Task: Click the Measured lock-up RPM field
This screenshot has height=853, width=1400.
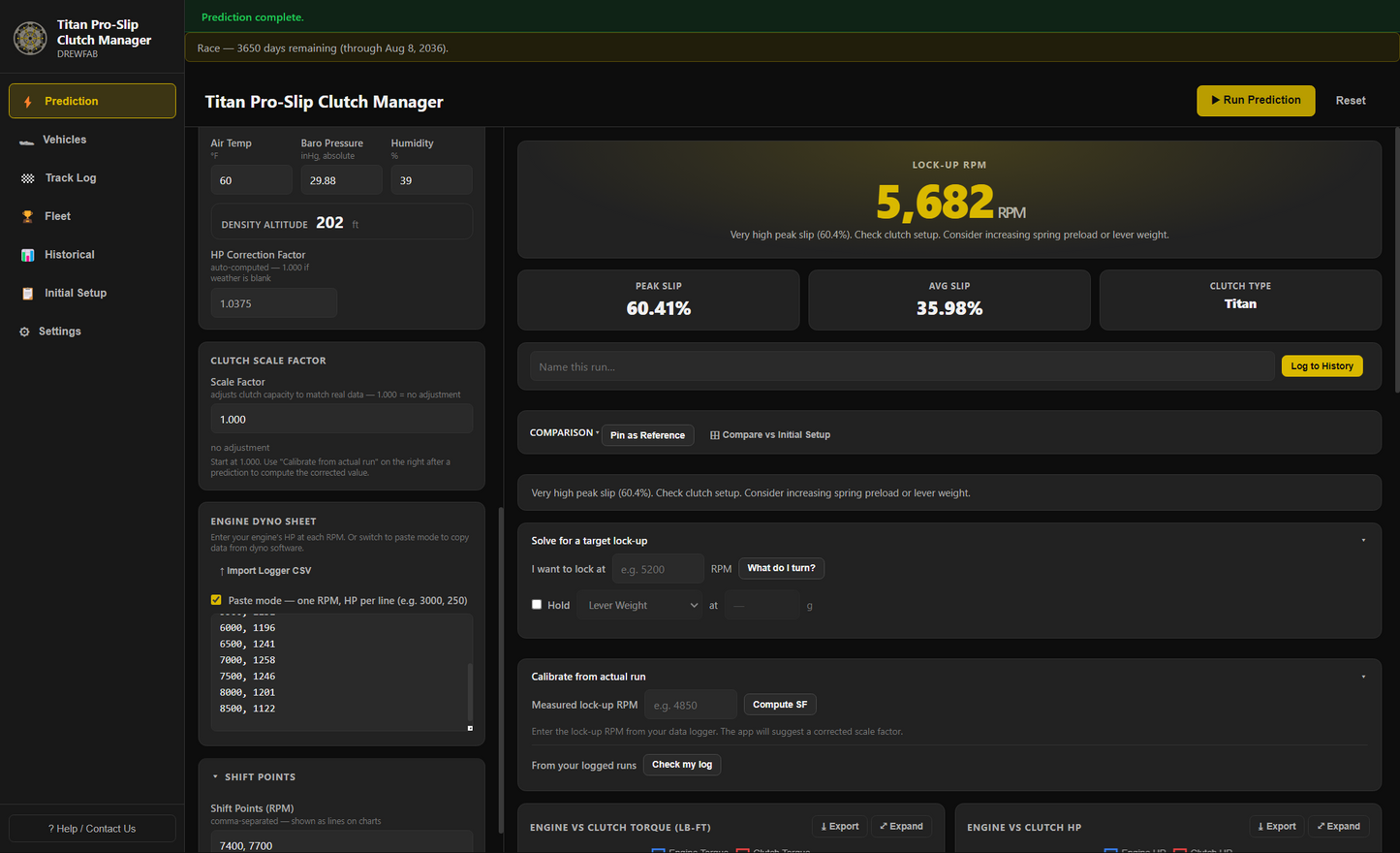Action: [x=691, y=705]
